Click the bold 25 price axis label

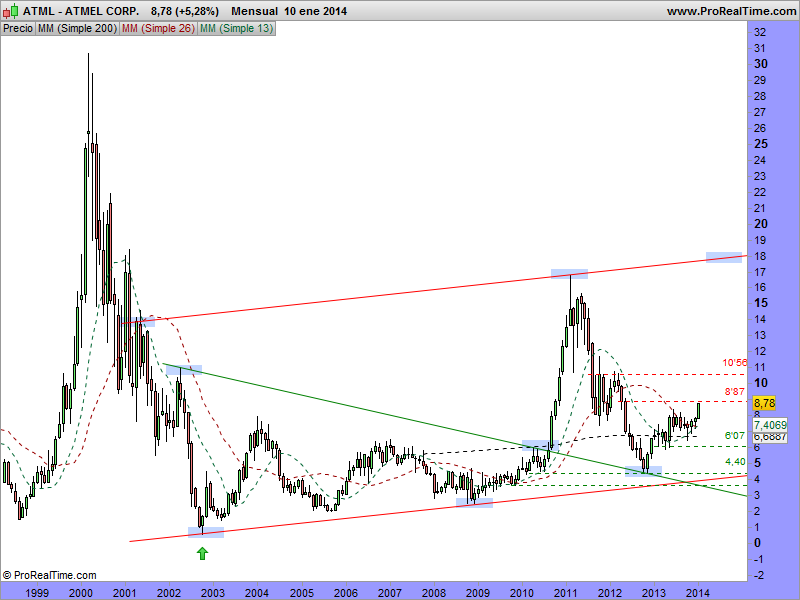click(761, 144)
